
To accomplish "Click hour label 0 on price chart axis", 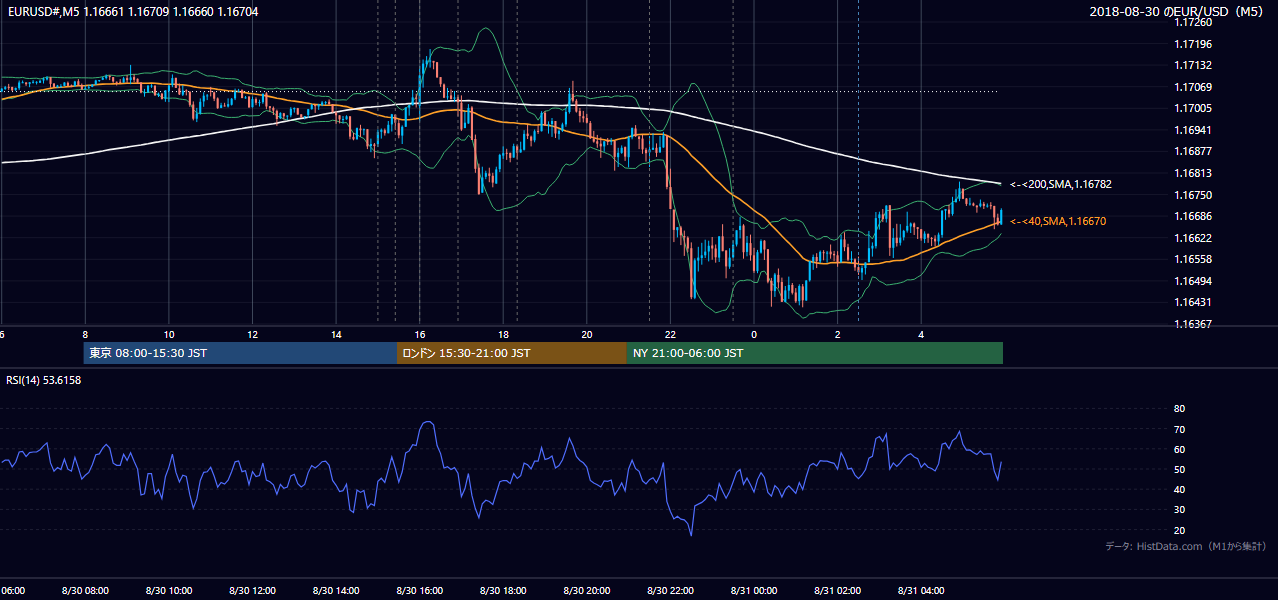I will coord(754,334).
